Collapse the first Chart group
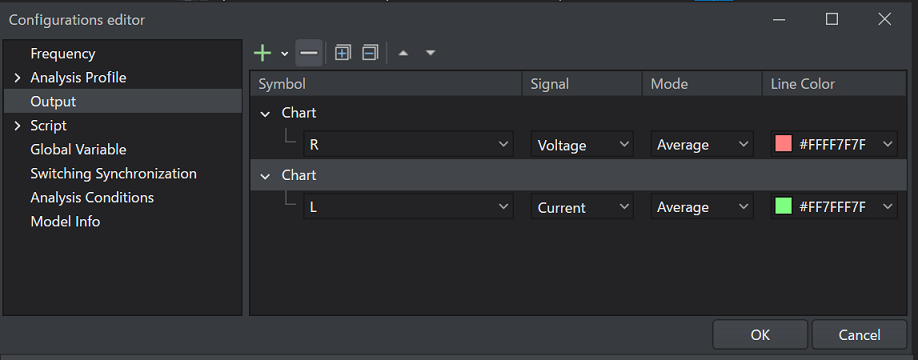Image resolution: width=918 pixels, height=360 pixels. click(266, 114)
